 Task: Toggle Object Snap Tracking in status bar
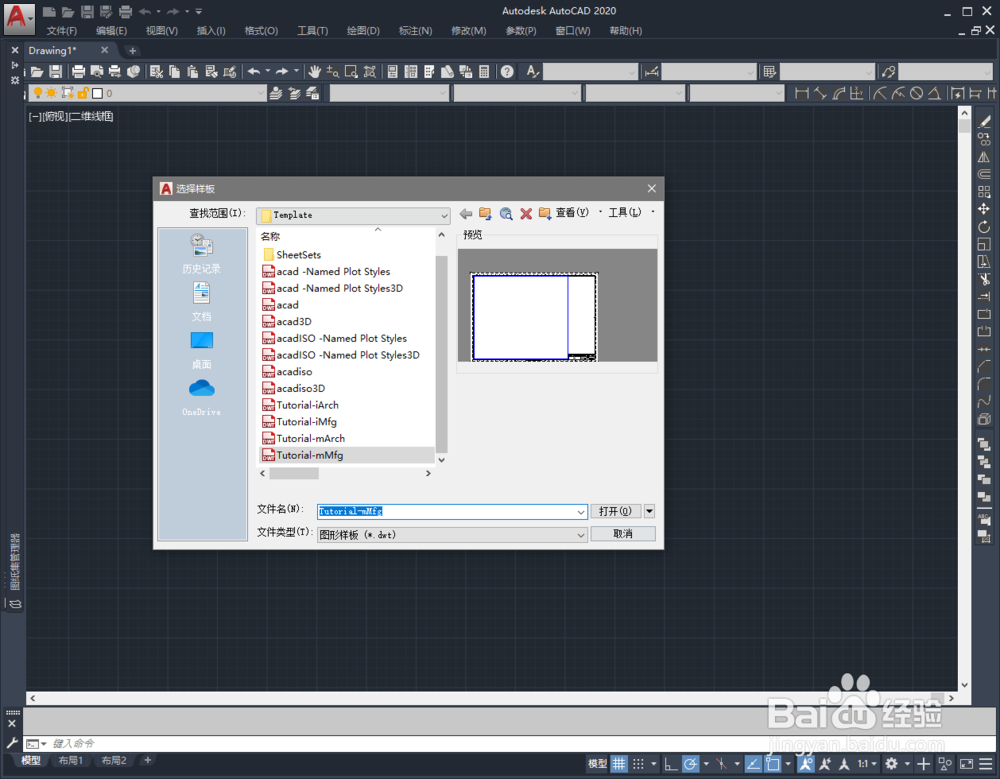click(753, 764)
